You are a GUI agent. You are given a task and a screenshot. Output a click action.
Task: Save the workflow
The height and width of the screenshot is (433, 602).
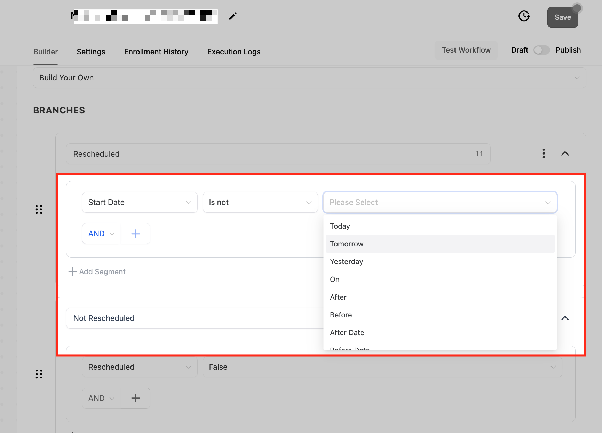point(562,17)
